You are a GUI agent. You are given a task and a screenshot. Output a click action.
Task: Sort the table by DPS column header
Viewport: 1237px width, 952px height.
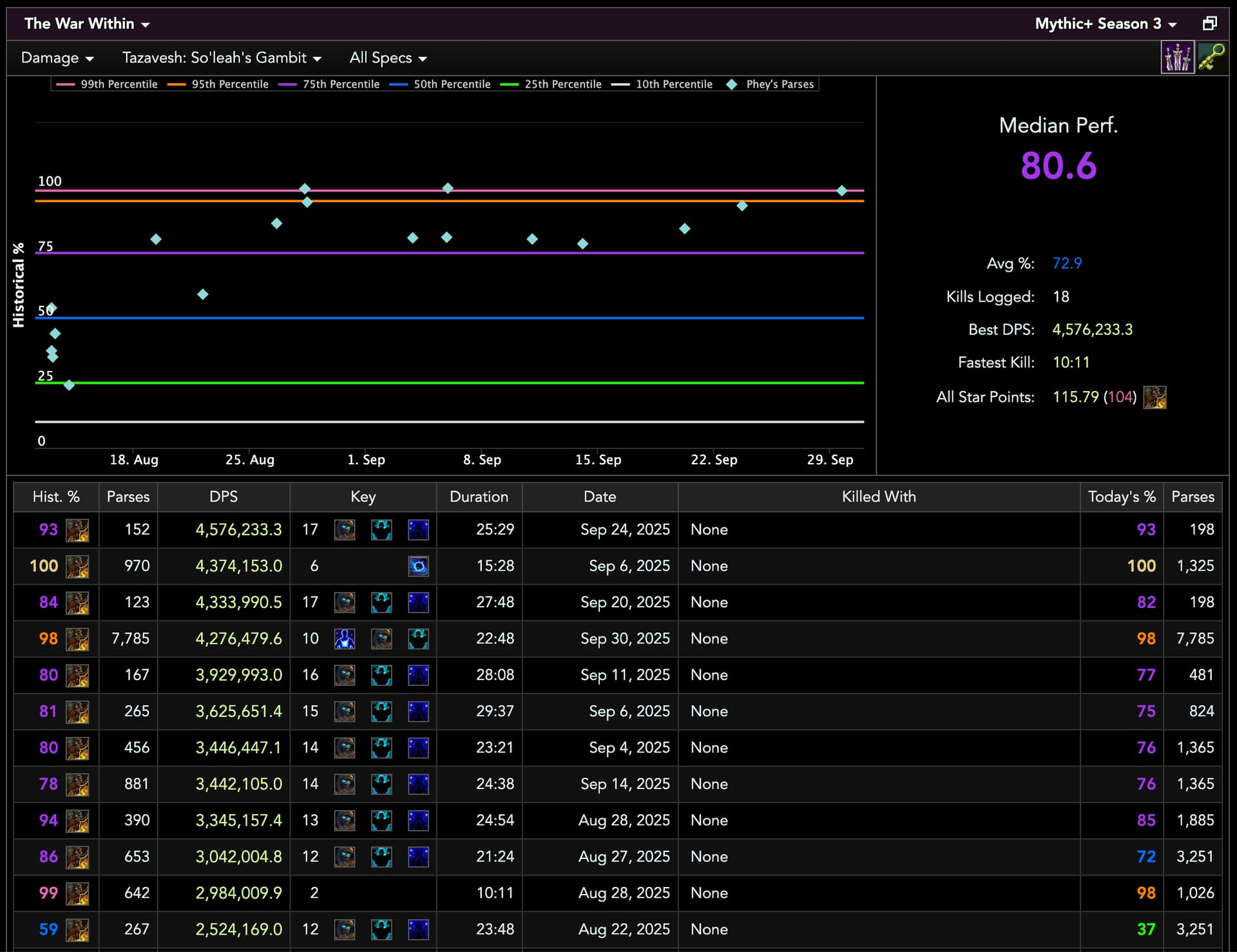click(223, 497)
